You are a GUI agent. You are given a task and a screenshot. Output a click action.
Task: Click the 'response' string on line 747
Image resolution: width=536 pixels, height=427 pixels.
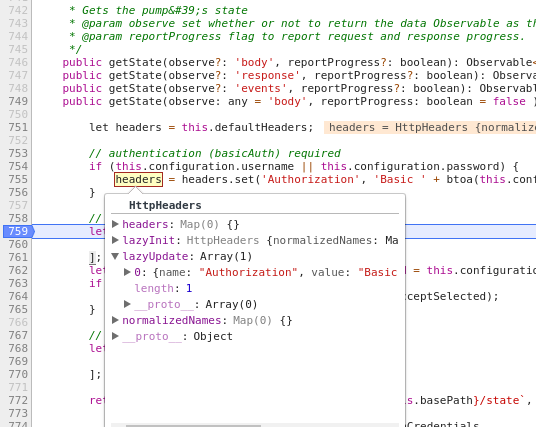point(267,75)
